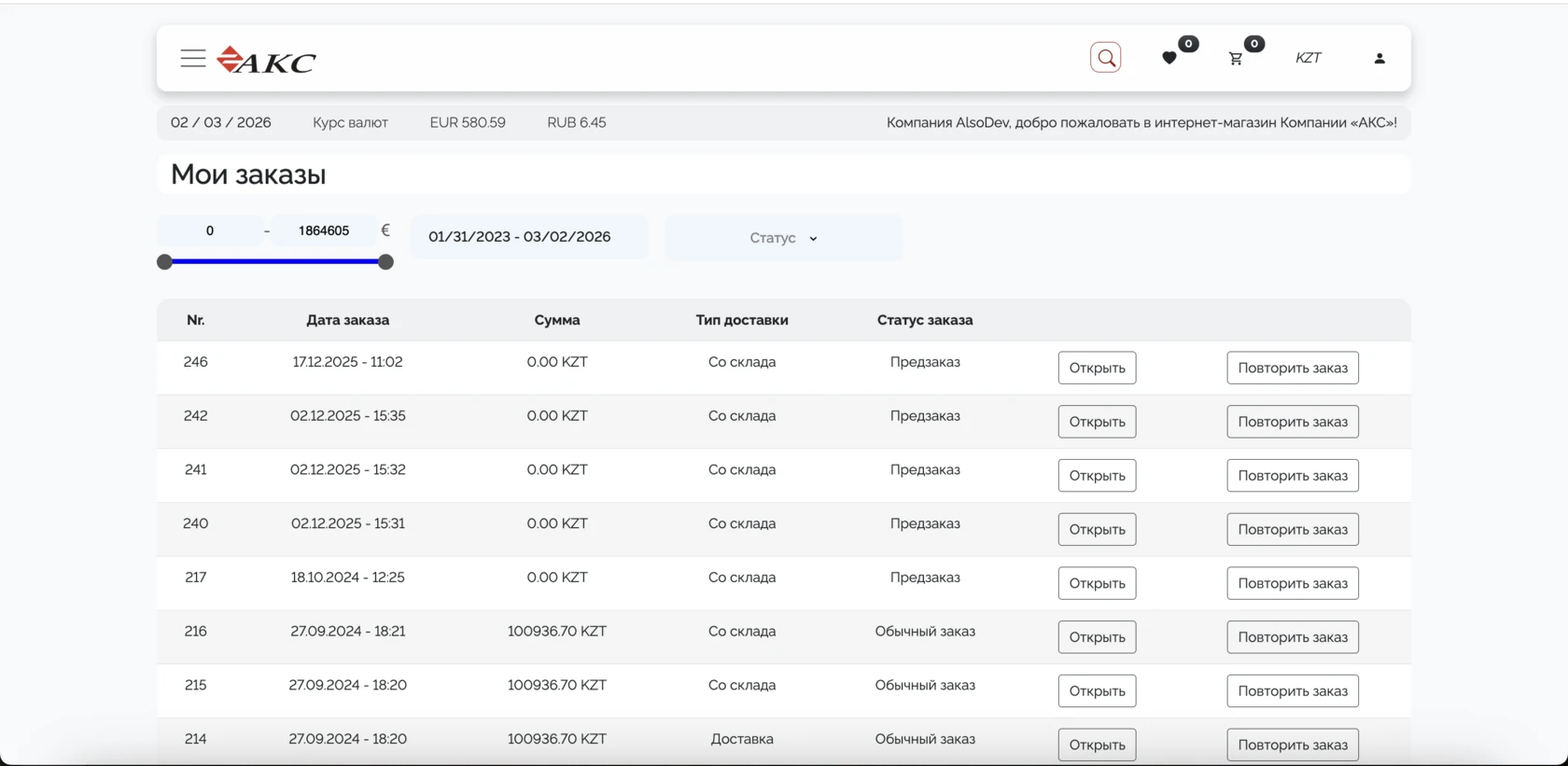Image resolution: width=1568 pixels, height=766 pixels.
Task: Open order 214
Action: pyautogui.click(x=1097, y=745)
